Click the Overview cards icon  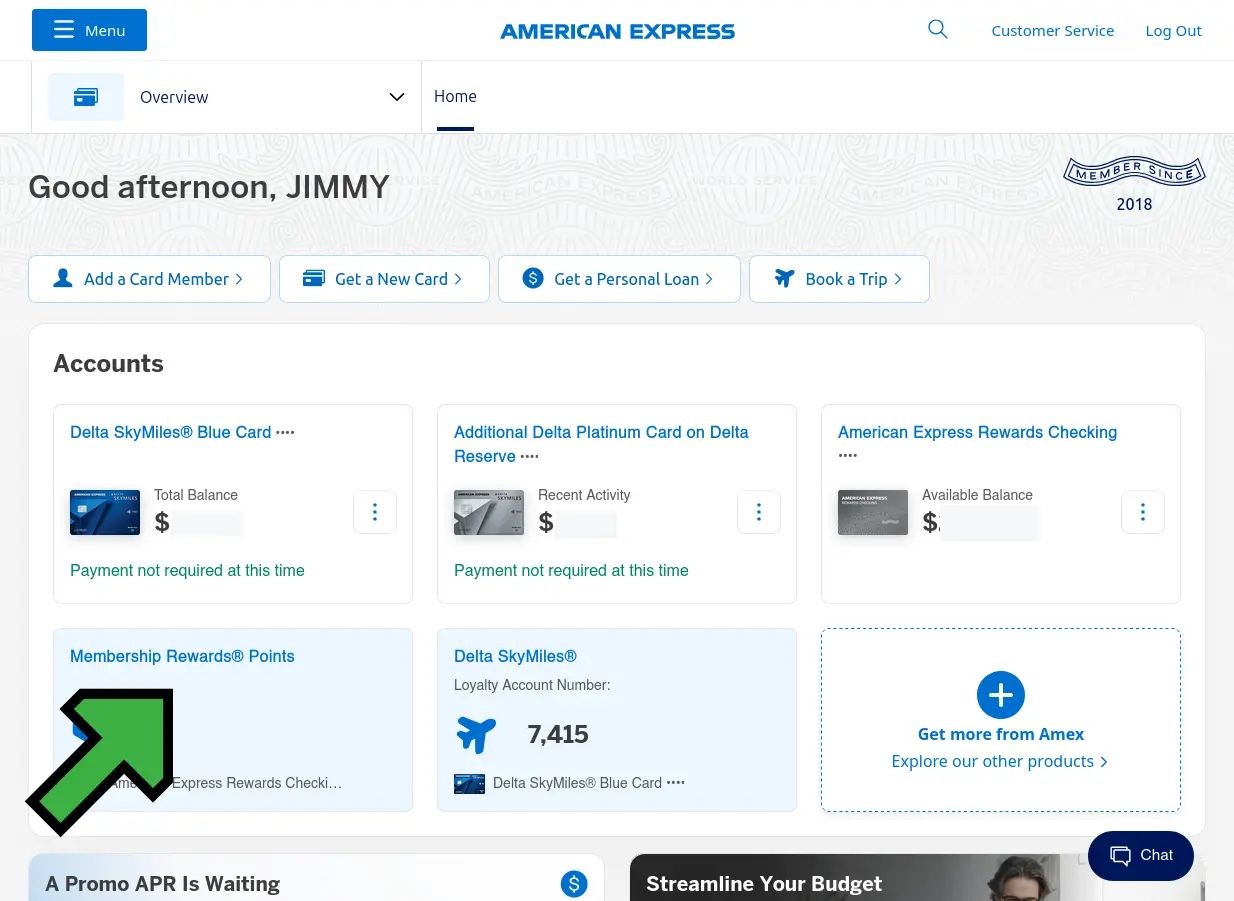coord(86,97)
